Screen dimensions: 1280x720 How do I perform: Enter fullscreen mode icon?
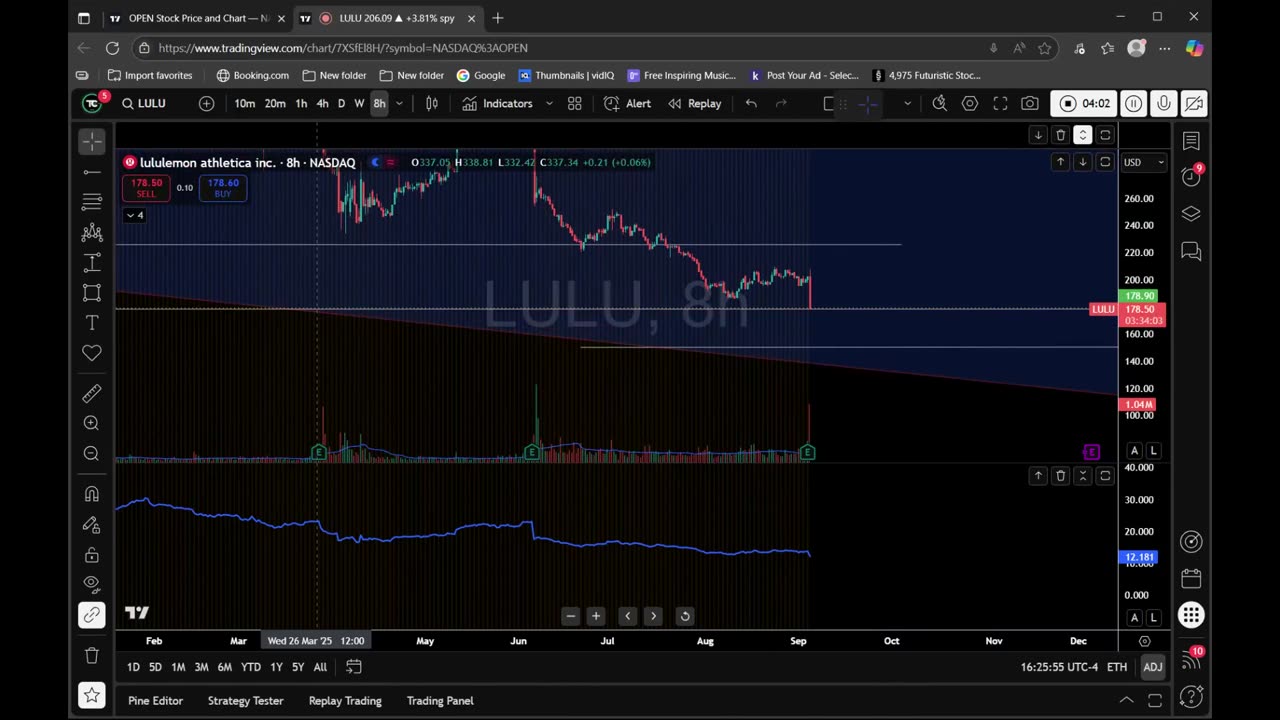pyautogui.click(x=1000, y=103)
